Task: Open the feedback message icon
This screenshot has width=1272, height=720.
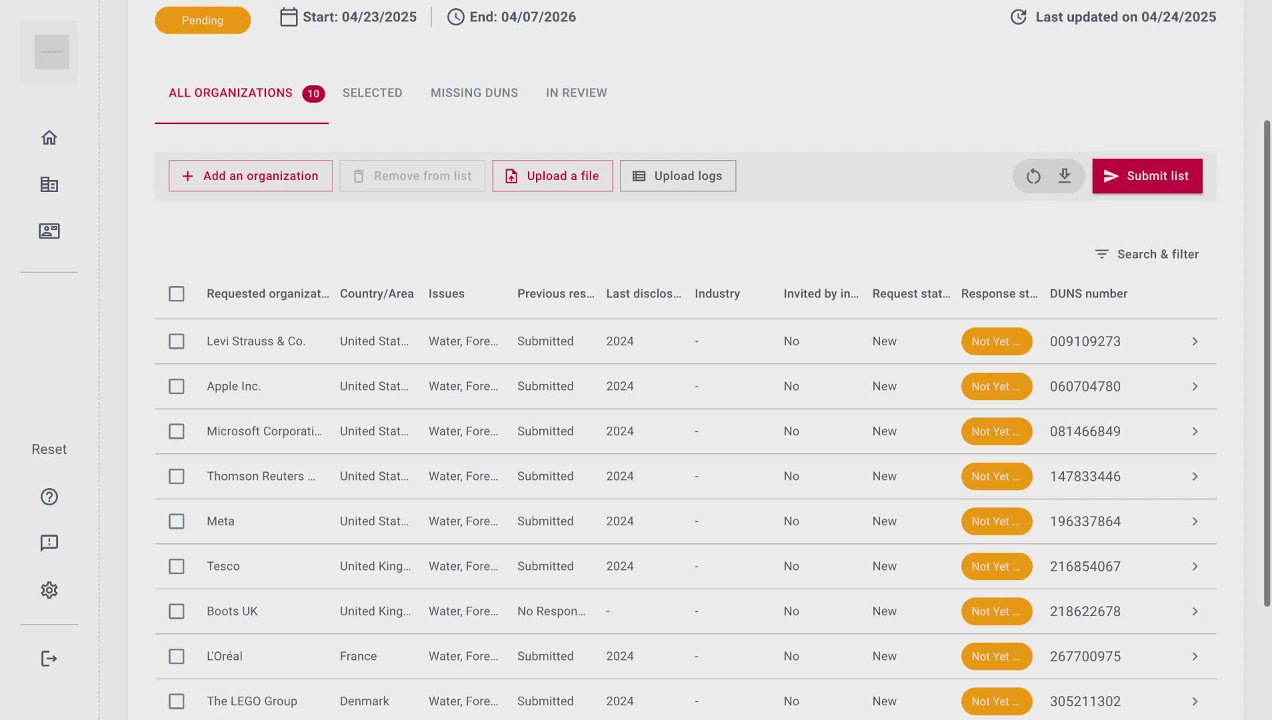Action: click(x=49, y=543)
